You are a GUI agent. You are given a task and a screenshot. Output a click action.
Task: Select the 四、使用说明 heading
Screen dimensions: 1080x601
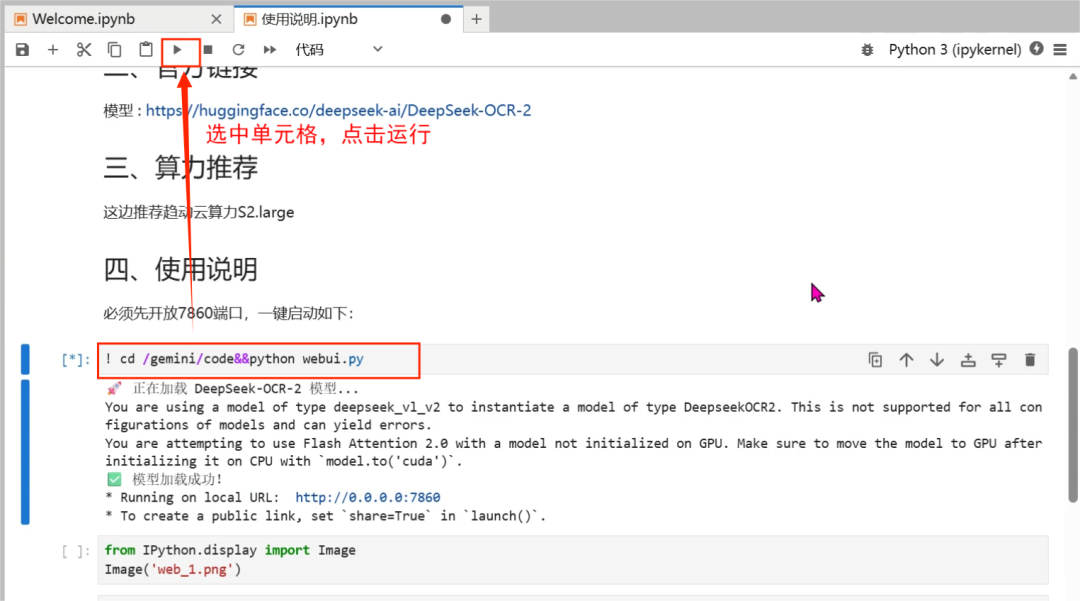coord(180,269)
